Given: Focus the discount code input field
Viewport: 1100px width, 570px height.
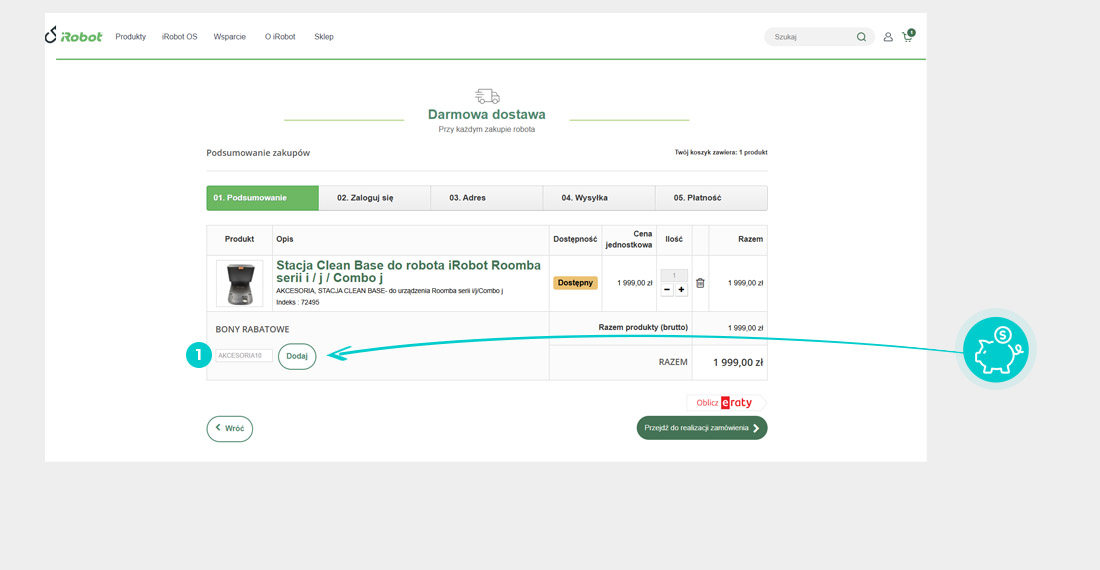Looking at the screenshot, I should 243,356.
